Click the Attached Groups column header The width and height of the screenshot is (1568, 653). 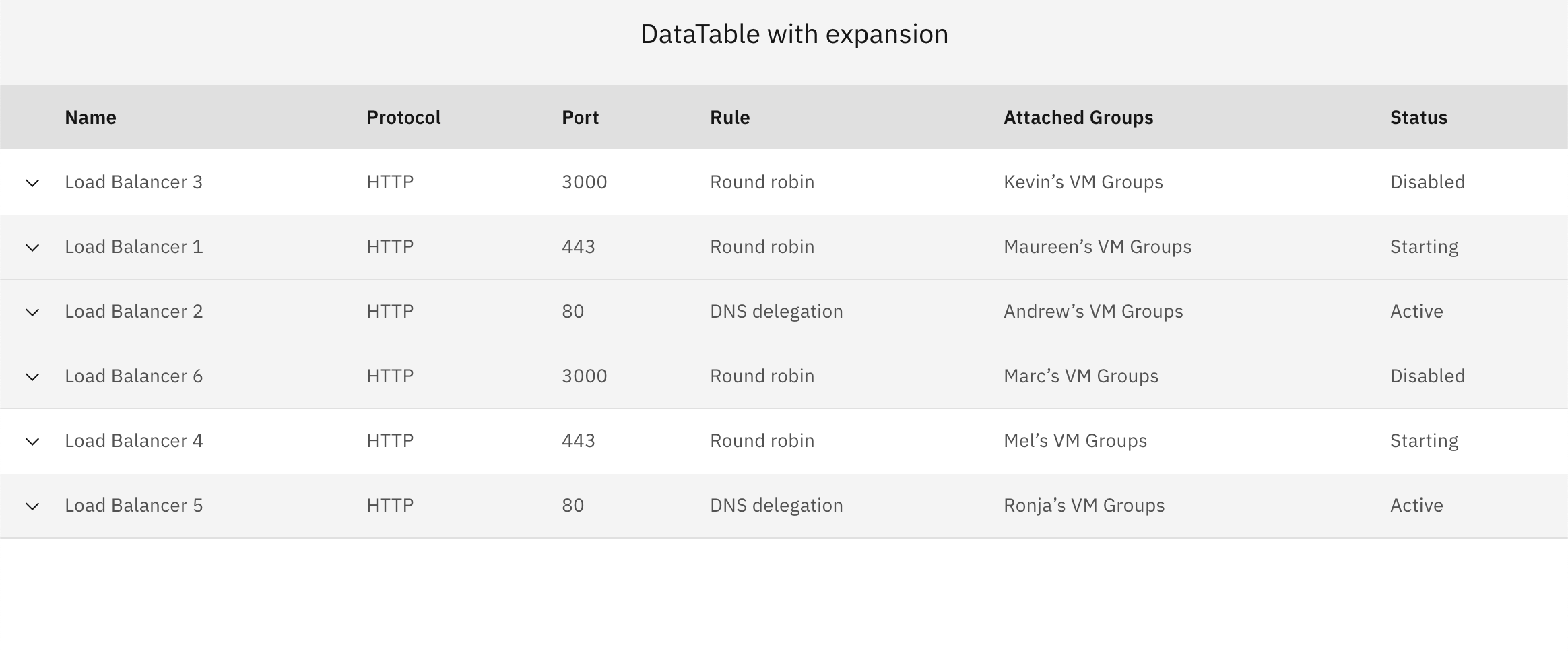(x=1078, y=118)
